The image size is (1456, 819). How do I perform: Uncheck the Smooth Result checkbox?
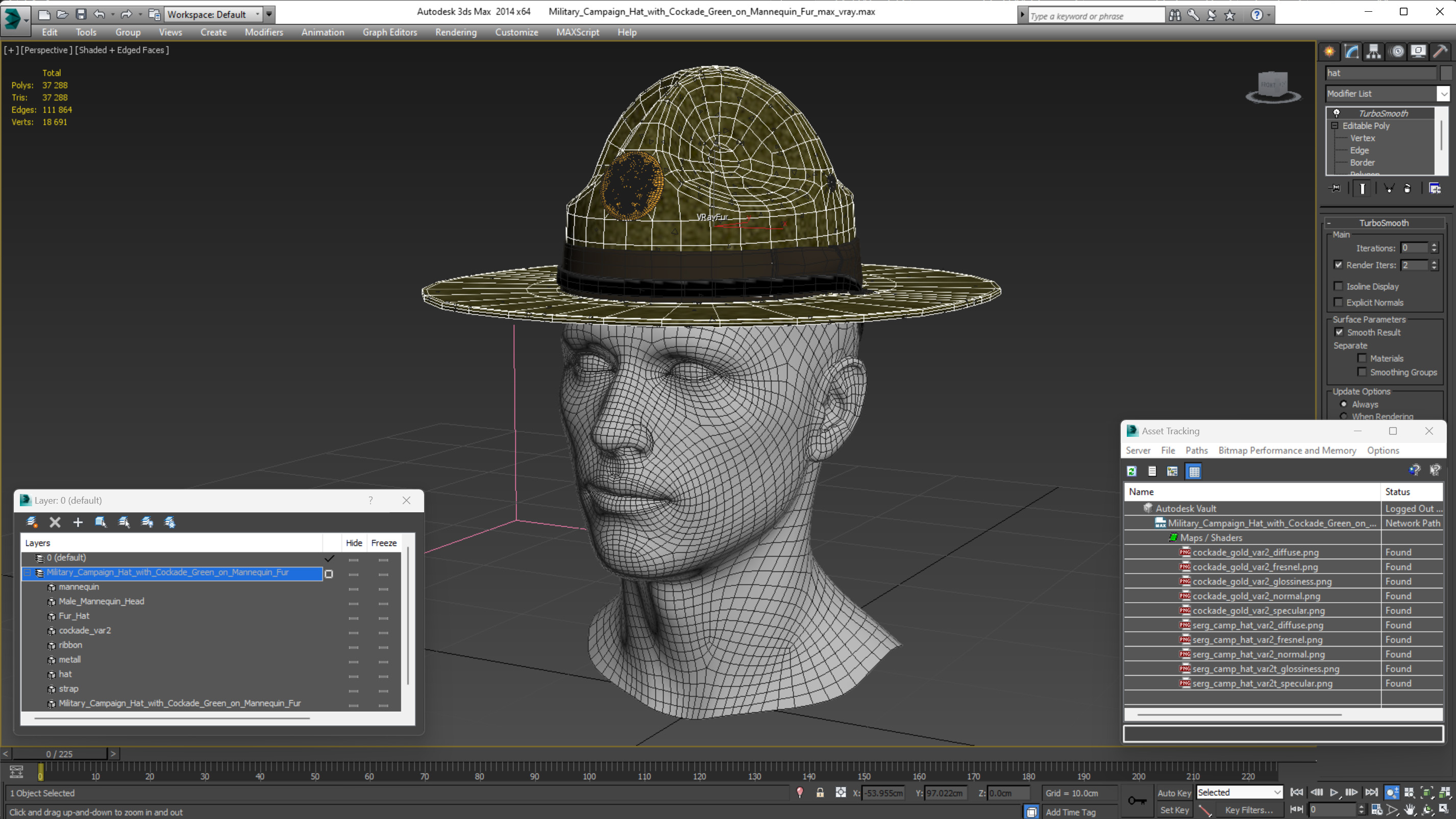(1339, 332)
